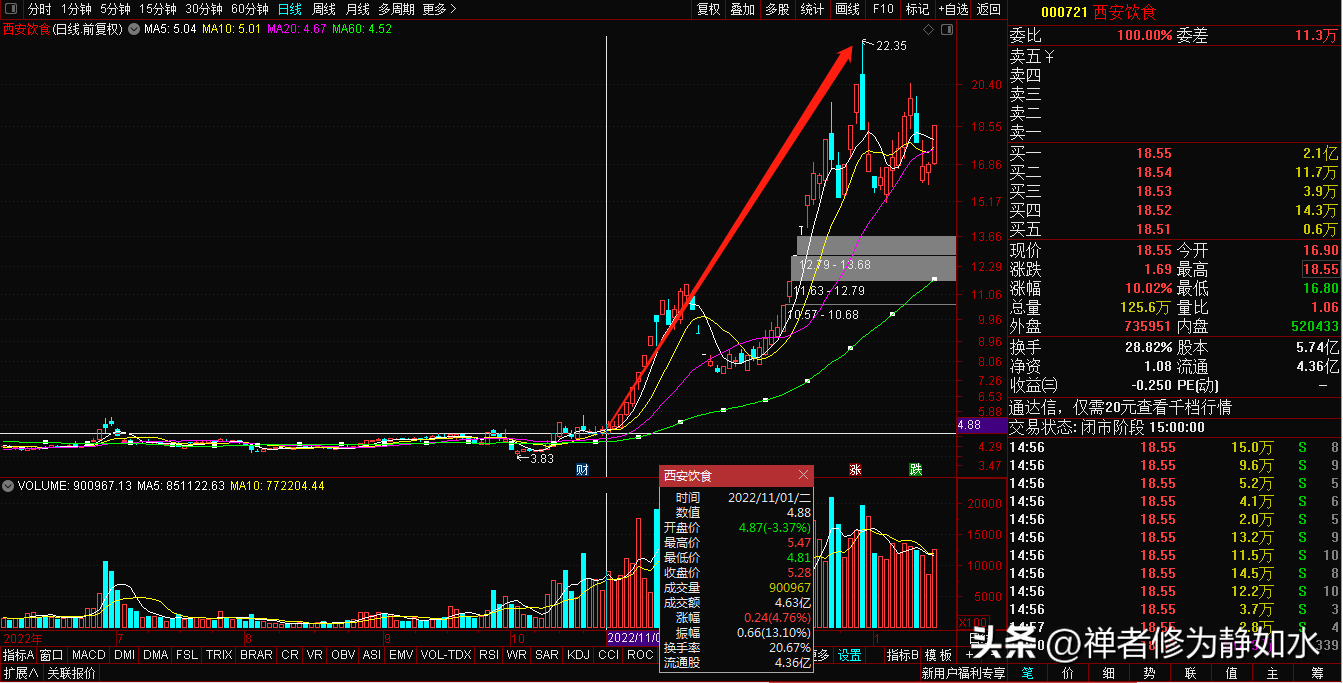
Task: Open the 复权 adjustment menu
Action: pyautogui.click(x=708, y=9)
